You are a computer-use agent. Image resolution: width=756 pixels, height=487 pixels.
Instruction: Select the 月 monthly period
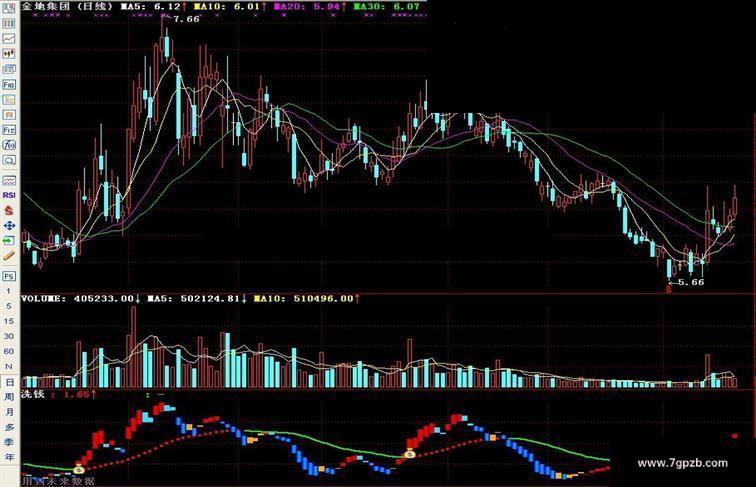(9, 412)
